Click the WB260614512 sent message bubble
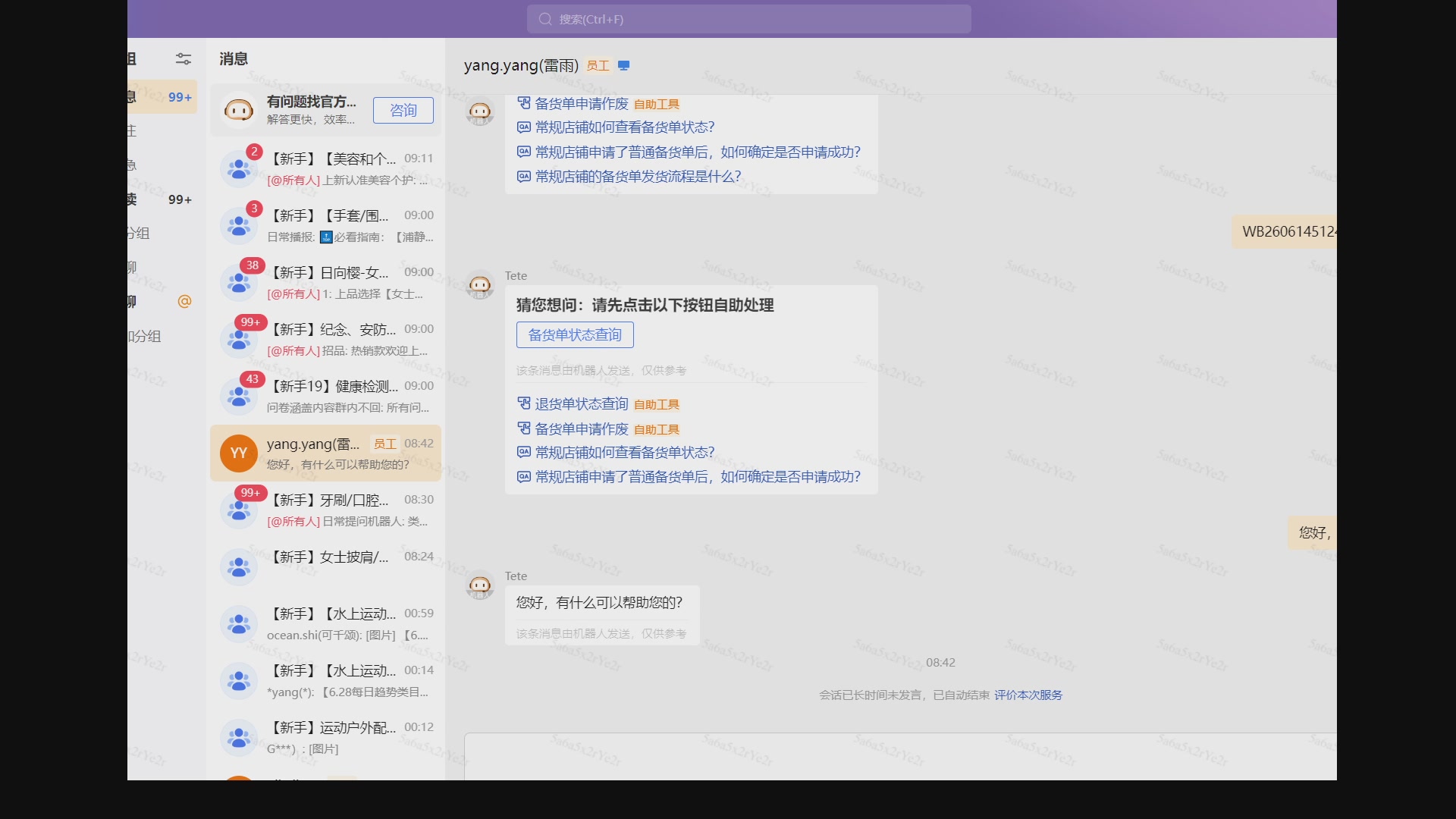The width and height of the screenshot is (1456, 819). pyautogui.click(x=1285, y=231)
